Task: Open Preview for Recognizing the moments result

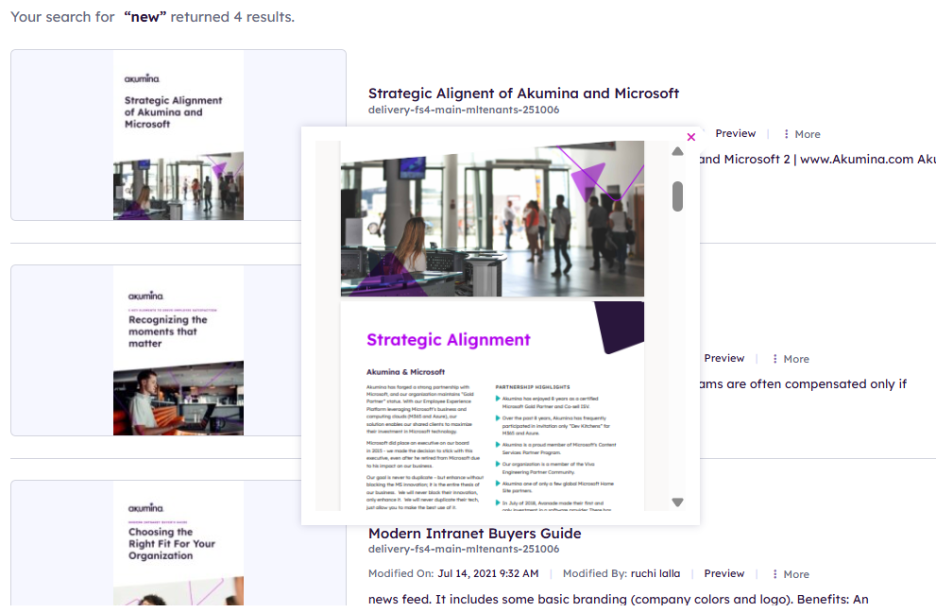Action: [724, 359]
